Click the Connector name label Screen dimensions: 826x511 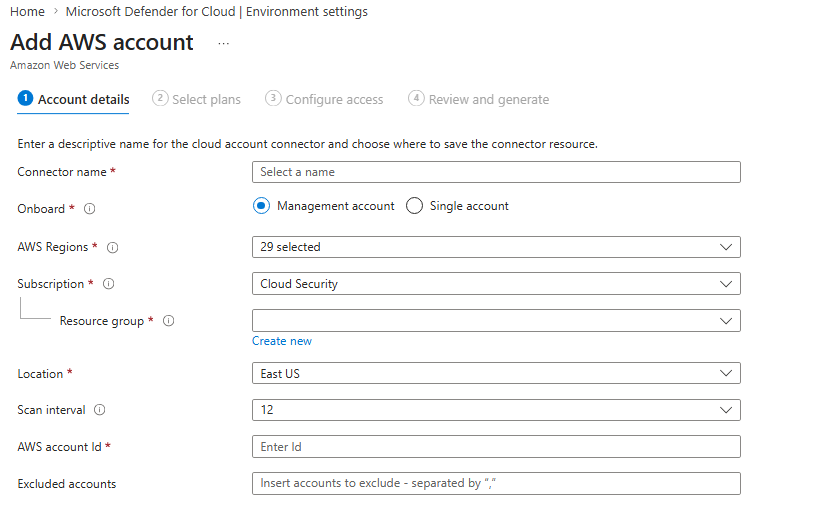[62, 172]
